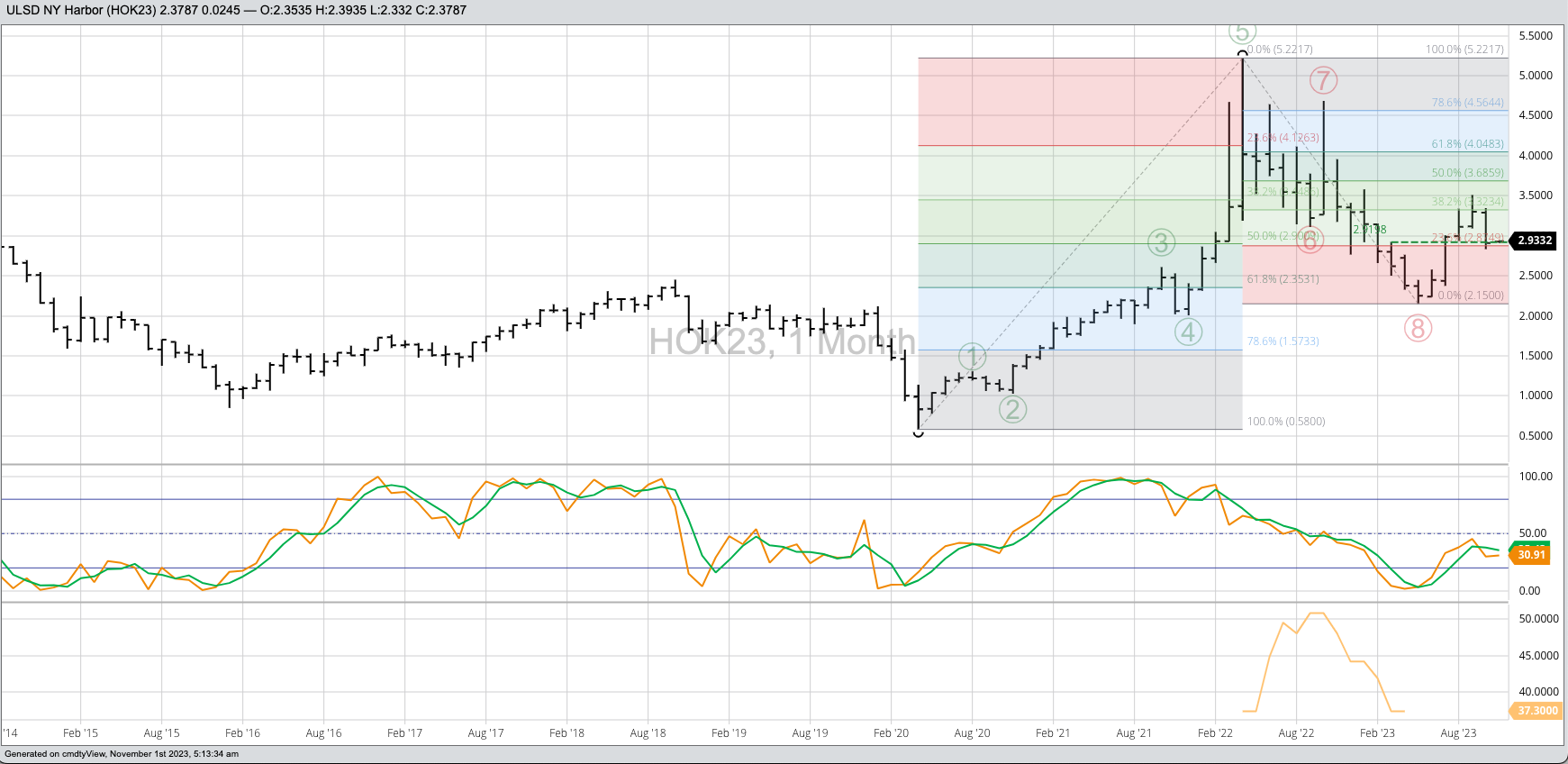Click the circled wave 1 marker
The width and height of the screenshot is (1568, 764).
coord(972,357)
